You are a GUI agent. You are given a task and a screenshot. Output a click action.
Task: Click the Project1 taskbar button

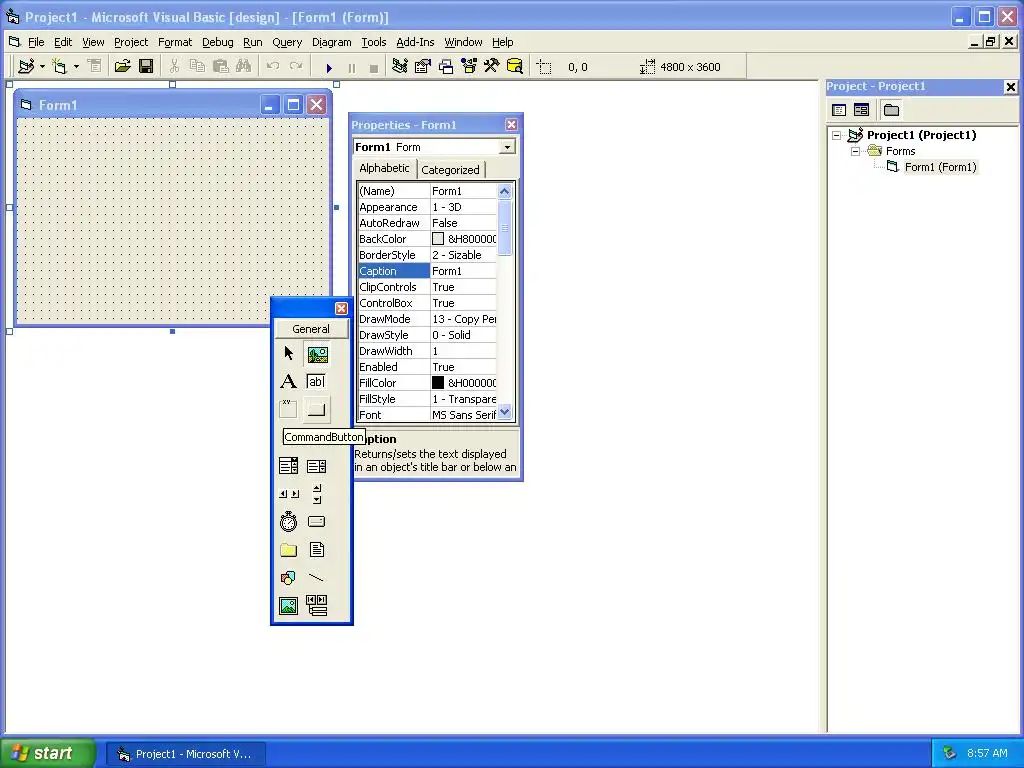185,754
